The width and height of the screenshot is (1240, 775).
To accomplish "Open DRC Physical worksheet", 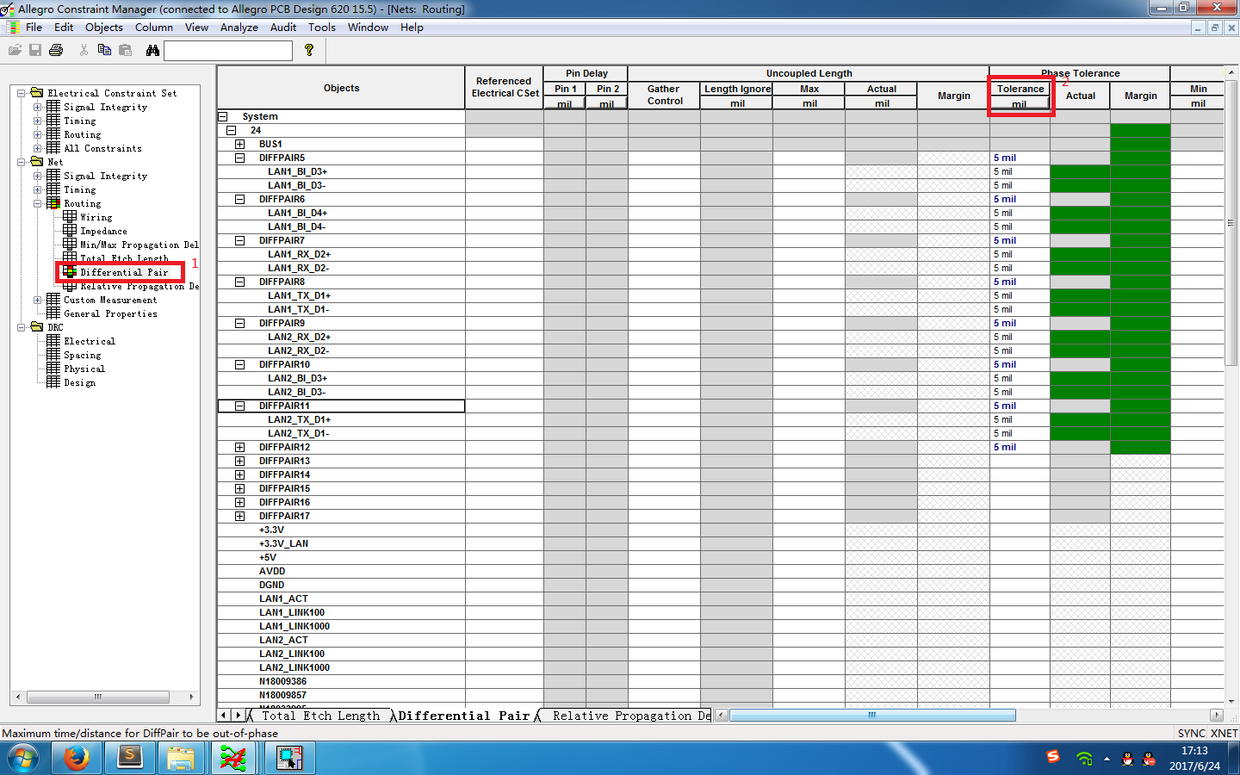I will tap(84, 369).
